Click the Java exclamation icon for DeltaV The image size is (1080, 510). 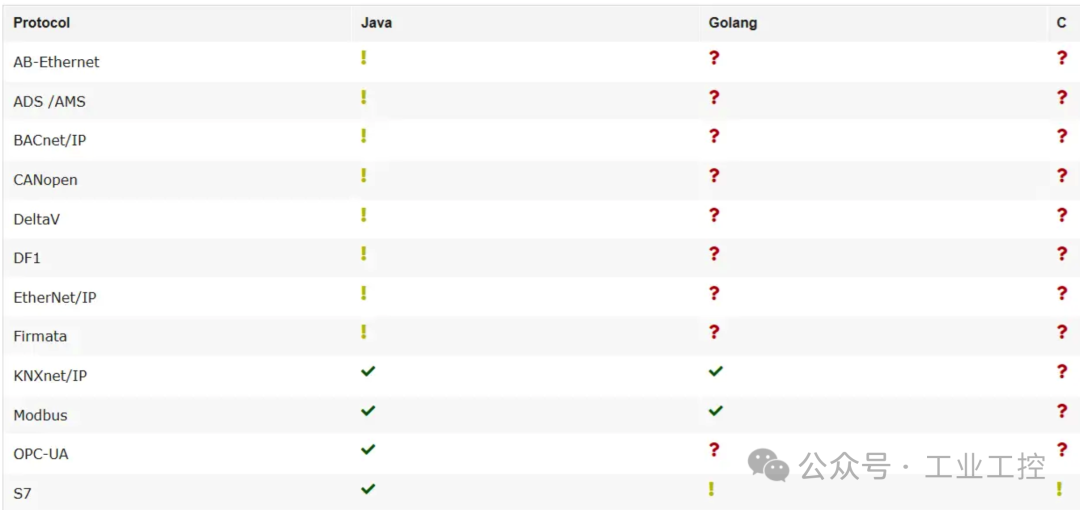coord(364,214)
